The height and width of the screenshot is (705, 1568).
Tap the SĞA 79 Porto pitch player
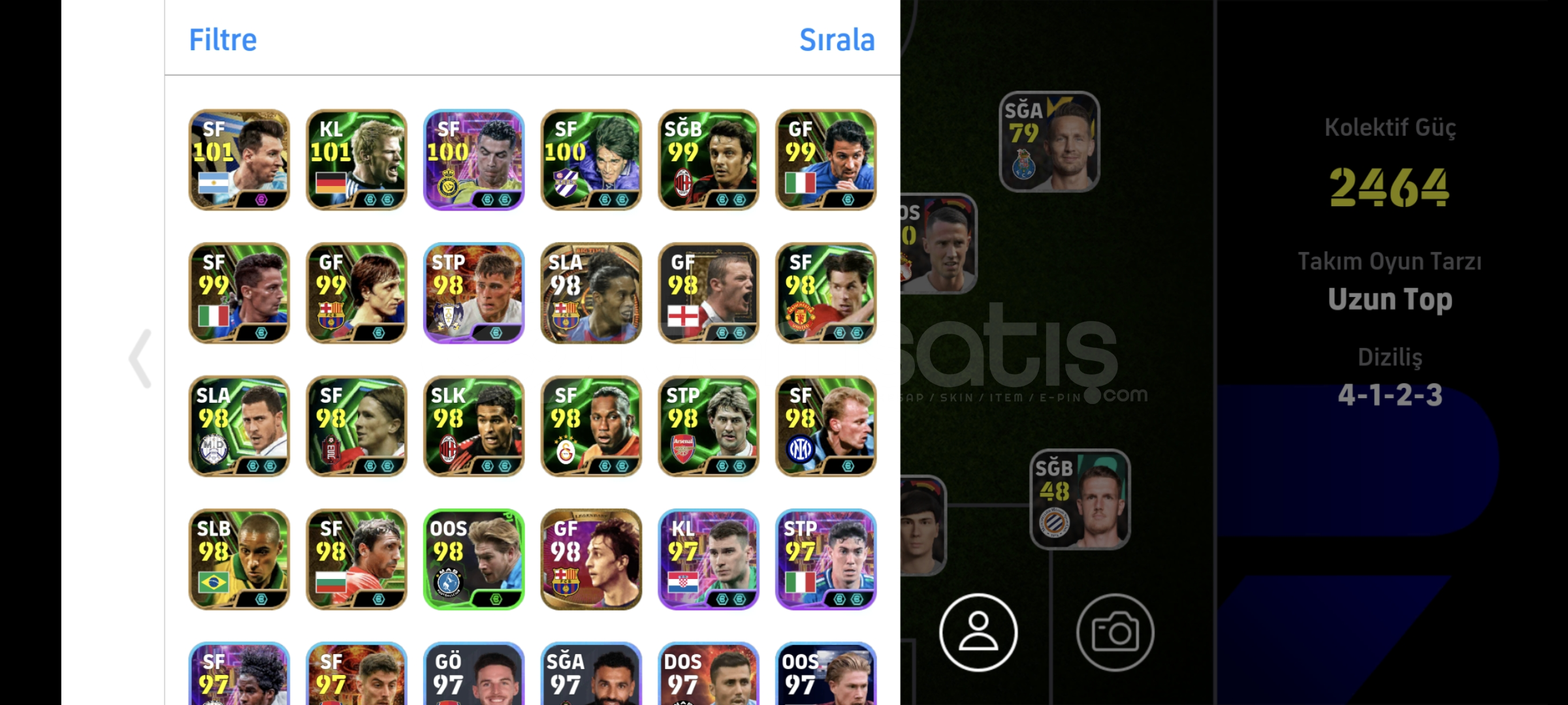1049,142
